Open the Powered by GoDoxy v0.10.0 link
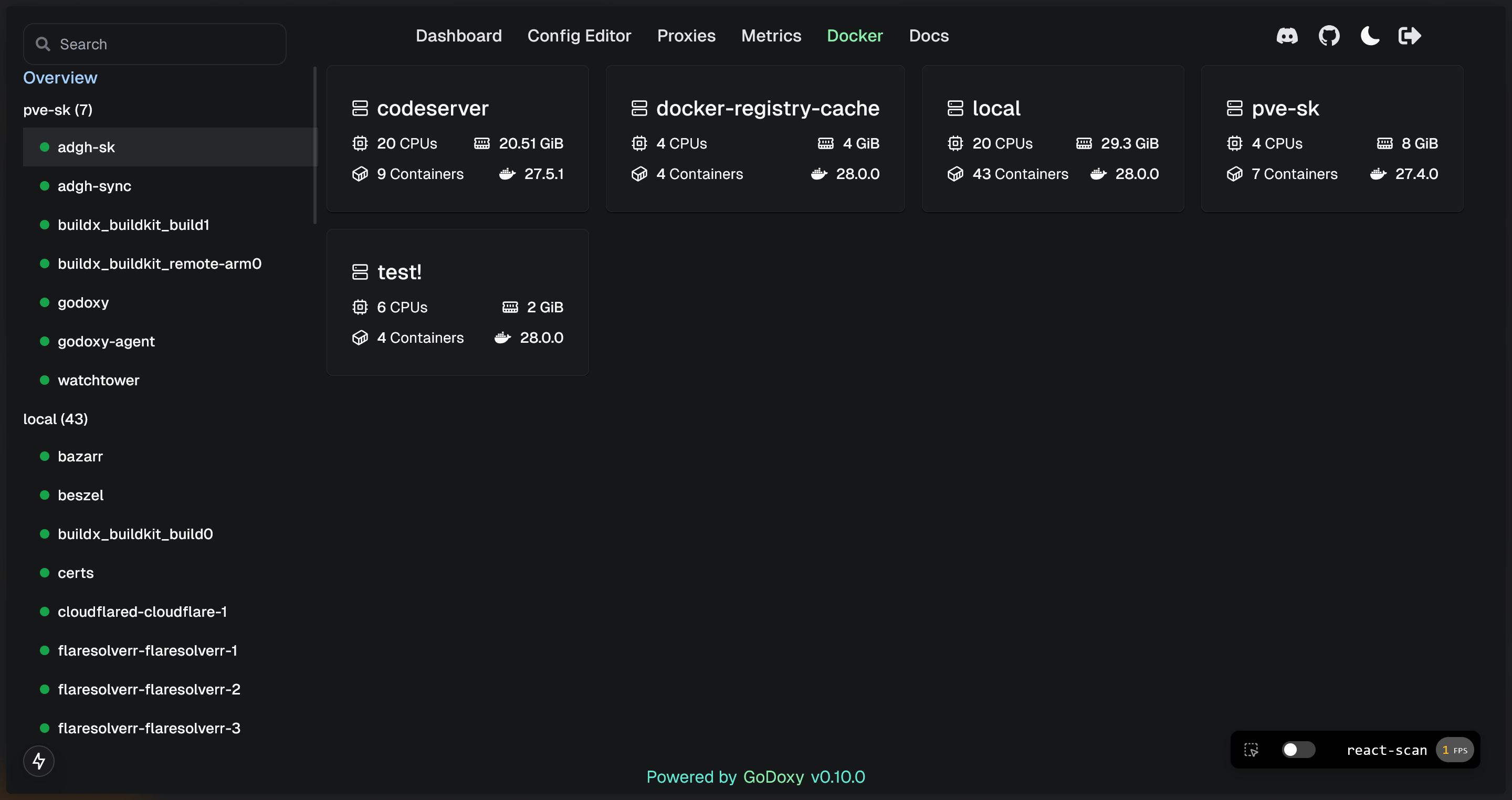The width and height of the screenshot is (1512, 800). click(x=755, y=776)
